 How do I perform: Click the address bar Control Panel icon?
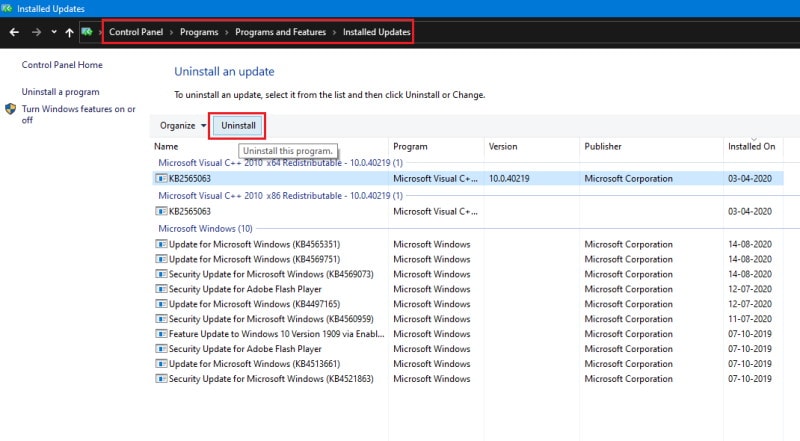pos(87,32)
